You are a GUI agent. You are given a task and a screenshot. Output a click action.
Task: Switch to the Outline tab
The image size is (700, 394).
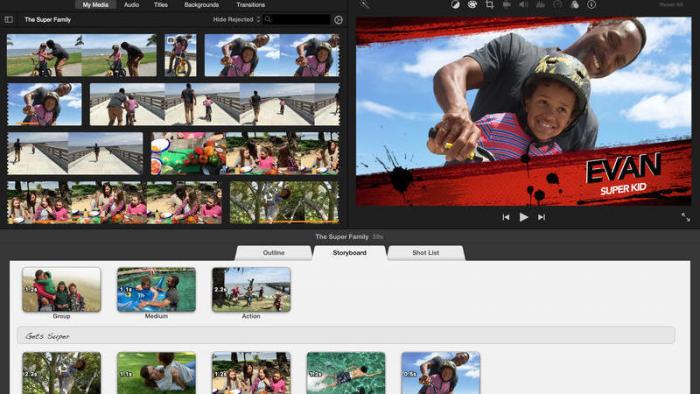pyautogui.click(x=273, y=253)
